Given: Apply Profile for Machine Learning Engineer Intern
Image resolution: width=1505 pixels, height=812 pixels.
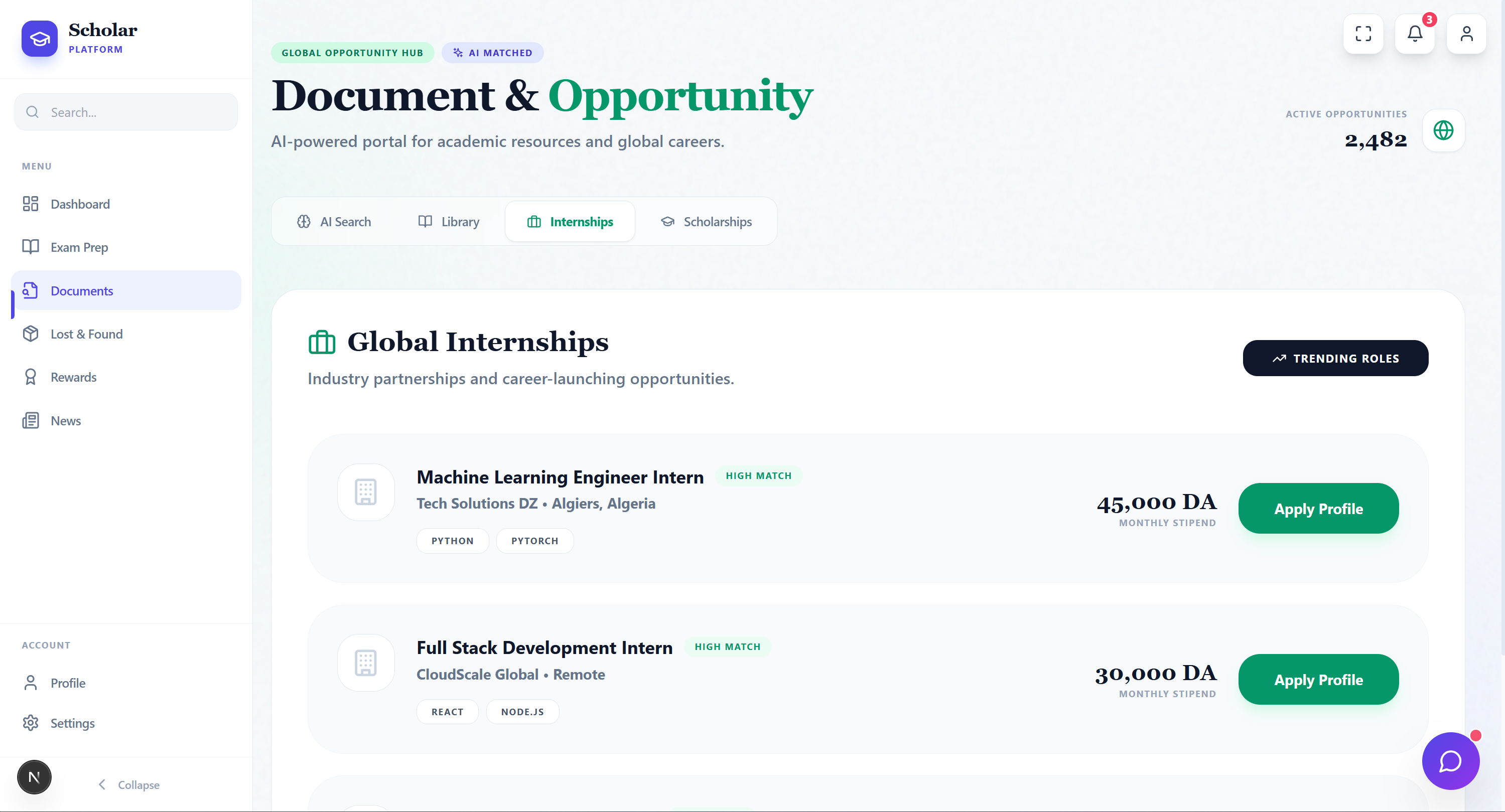Looking at the screenshot, I should tap(1318, 509).
